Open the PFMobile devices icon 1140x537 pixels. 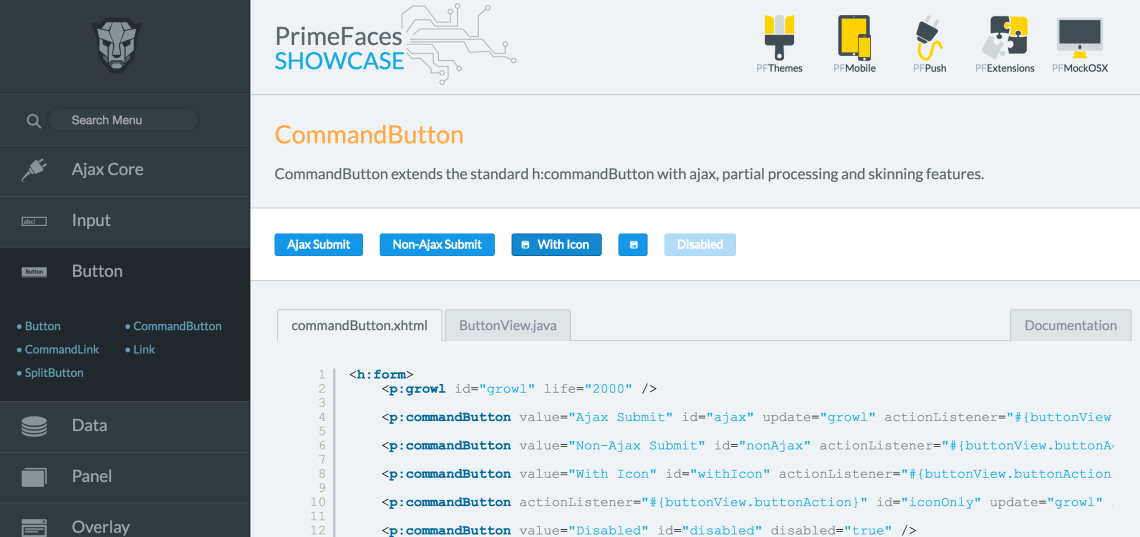(854, 37)
